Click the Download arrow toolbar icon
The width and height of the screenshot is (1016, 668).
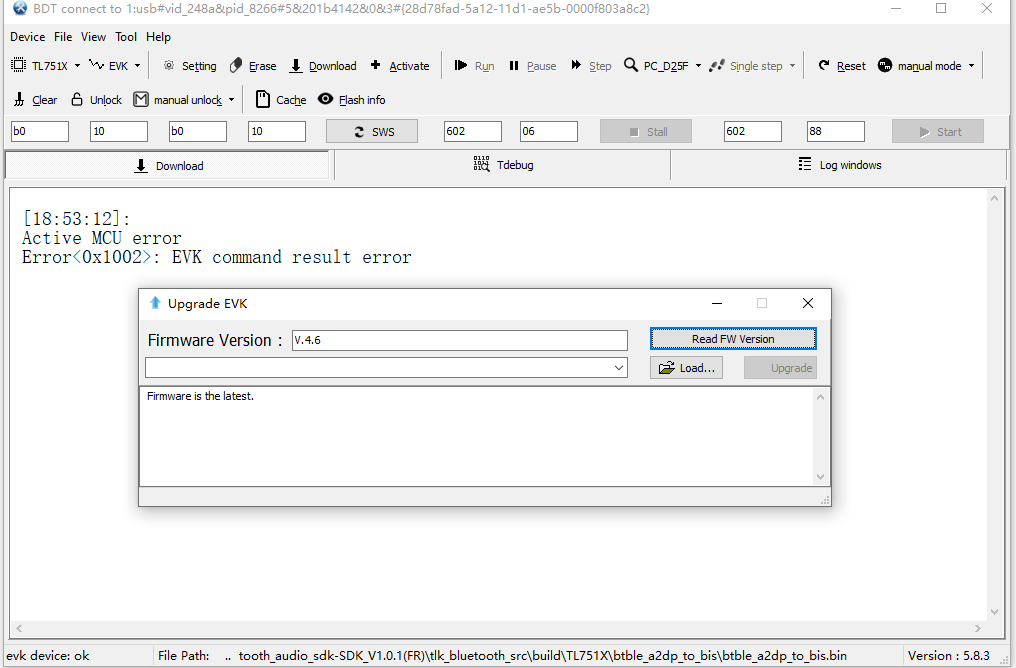295,65
